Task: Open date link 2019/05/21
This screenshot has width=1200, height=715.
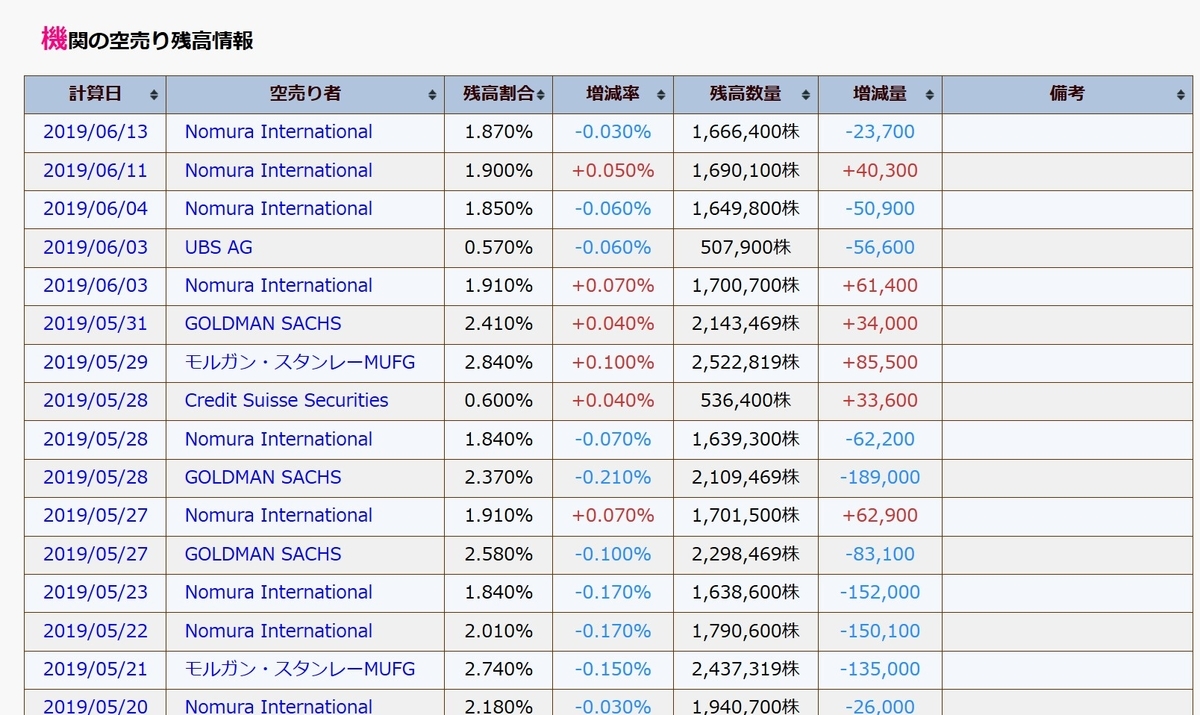Action: (x=95, y=669)
